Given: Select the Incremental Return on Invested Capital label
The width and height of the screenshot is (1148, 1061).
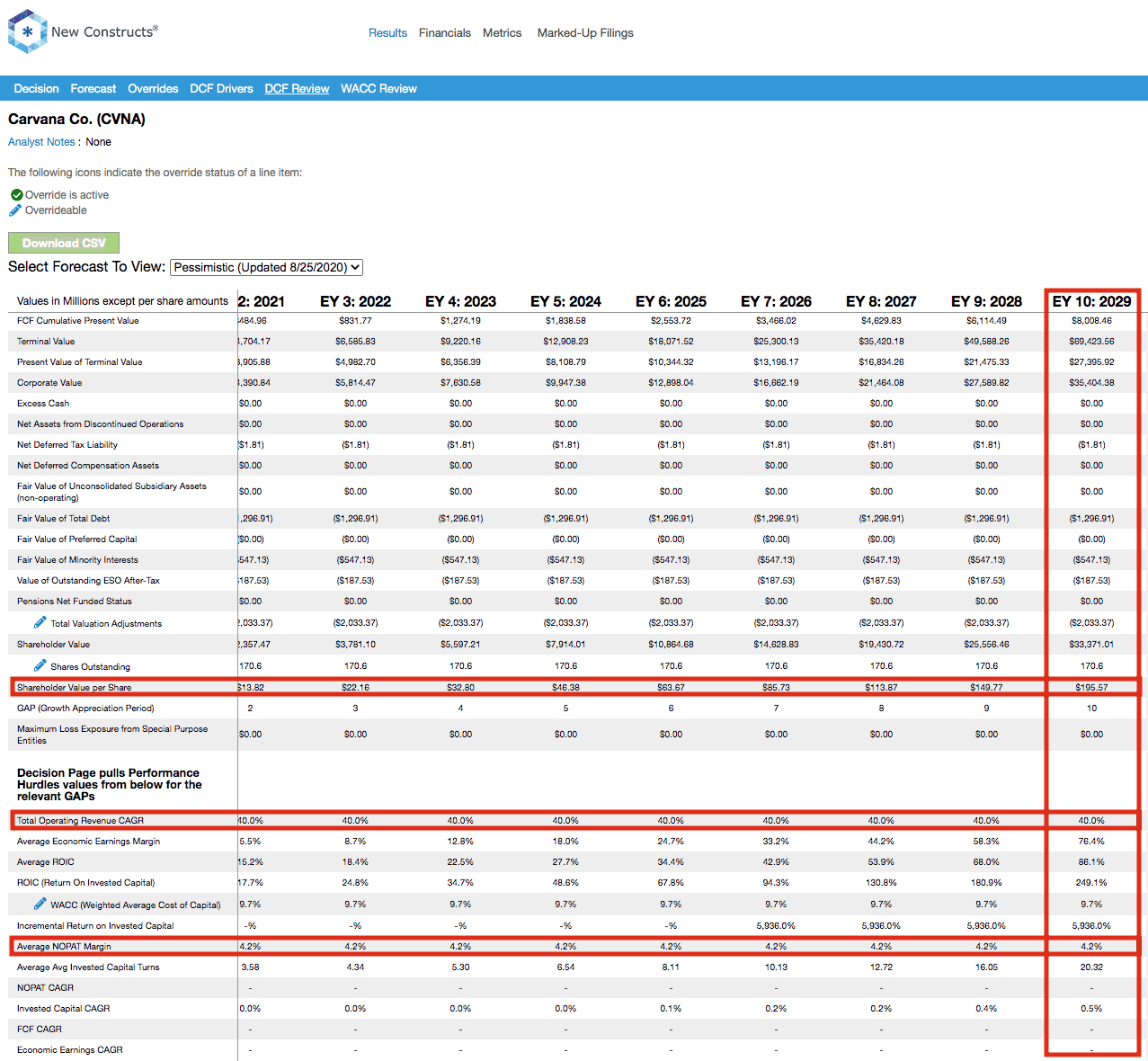Looking at the screenshot, I should click(95, 925).
